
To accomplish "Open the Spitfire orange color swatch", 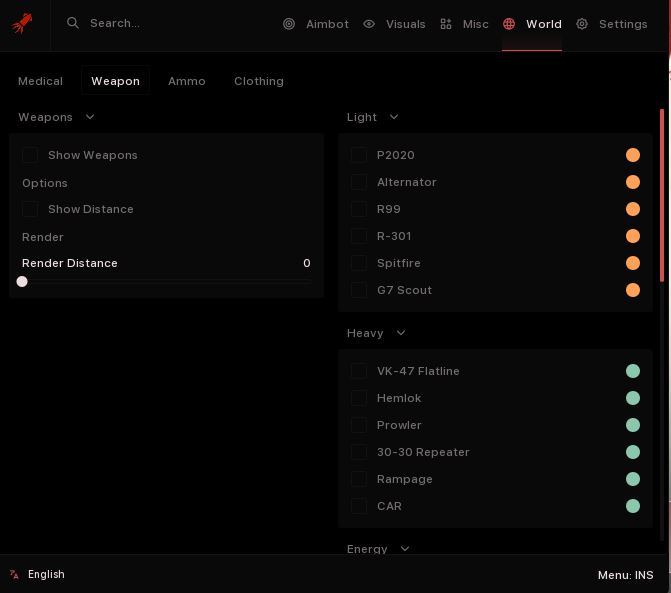I will click(633, 263).
